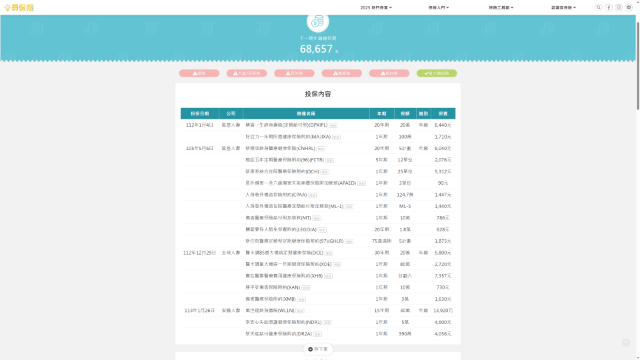Click the 15-year term cell in WLLN row
The height and width of the screenshot is (360, 640).
coord(382,311)
